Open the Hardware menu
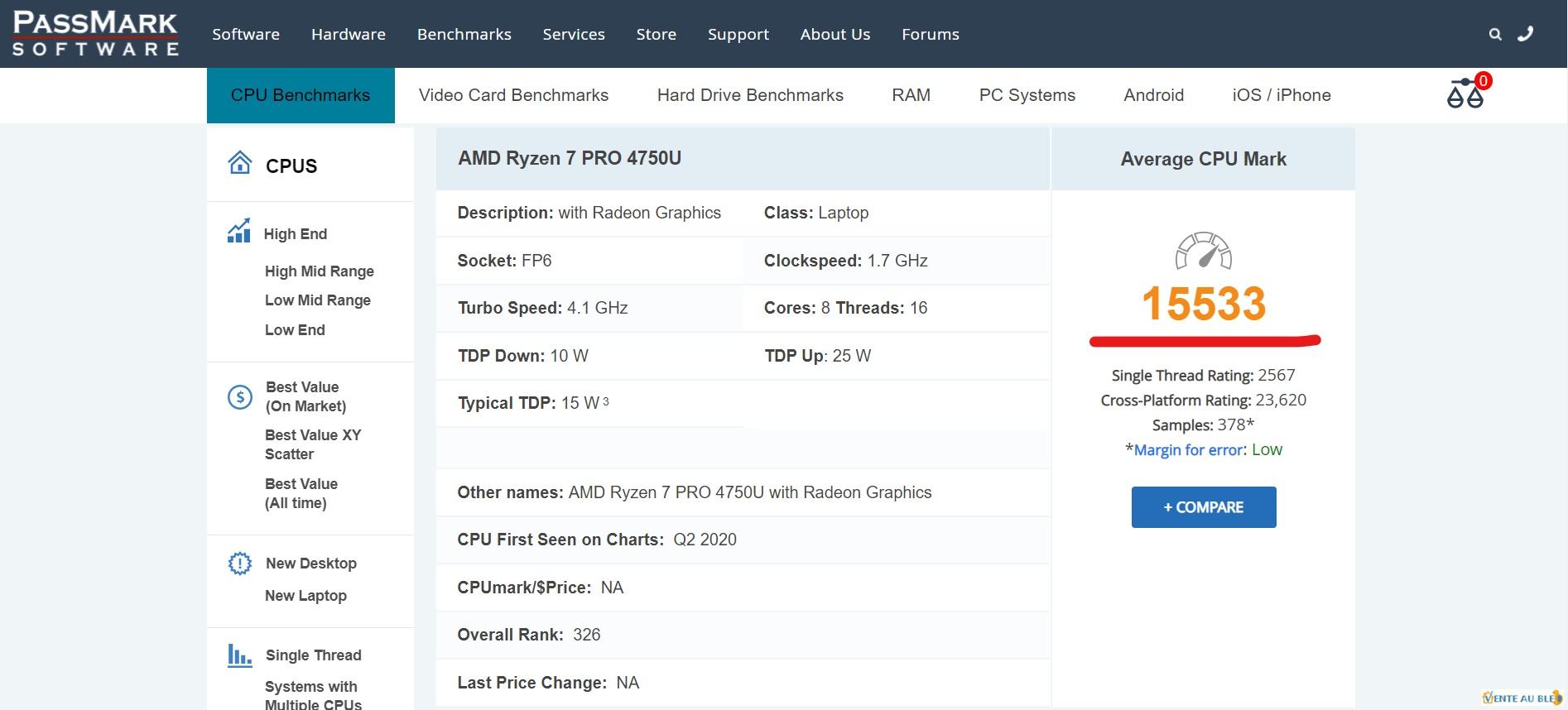1568x710 pixels. (349, 34)
